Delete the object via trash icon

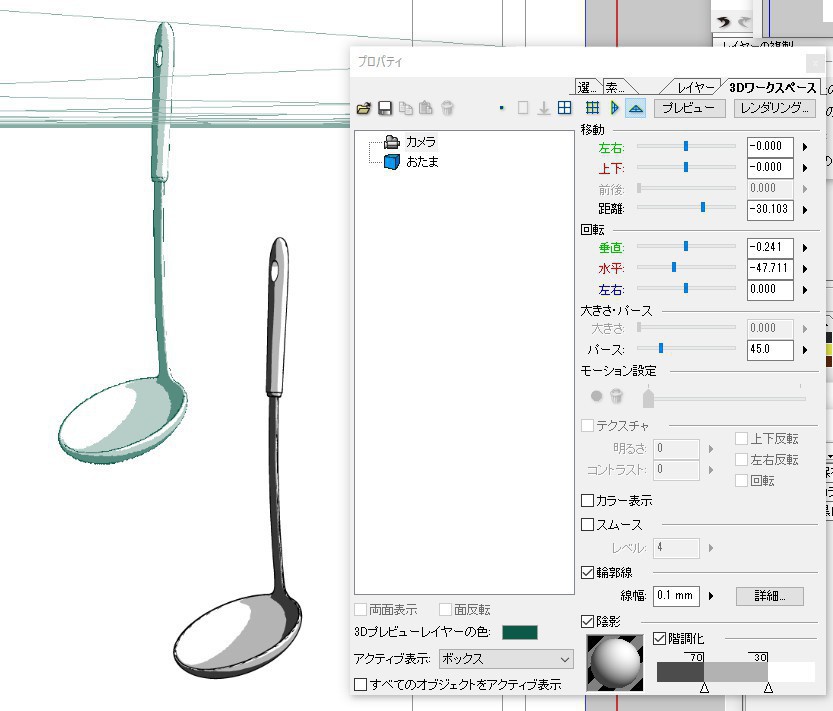[446, 108]
